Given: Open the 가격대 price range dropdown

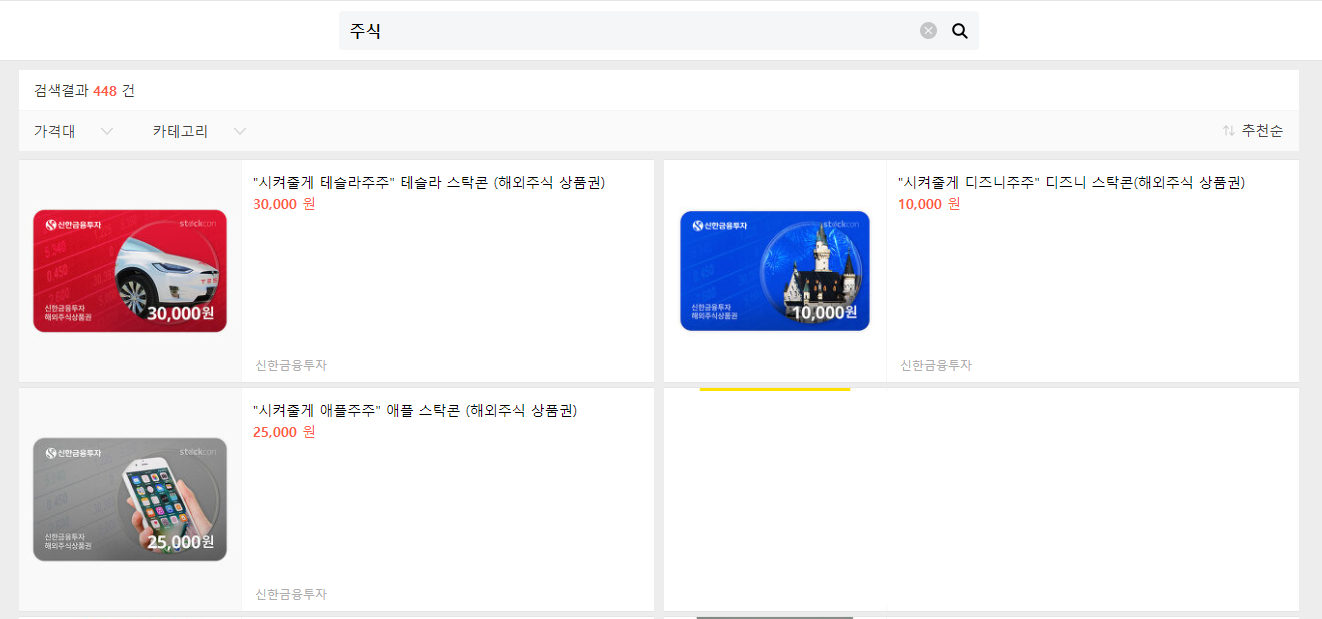Looking at the screenshot, I should pyautogui.click(x=74, y=131).
